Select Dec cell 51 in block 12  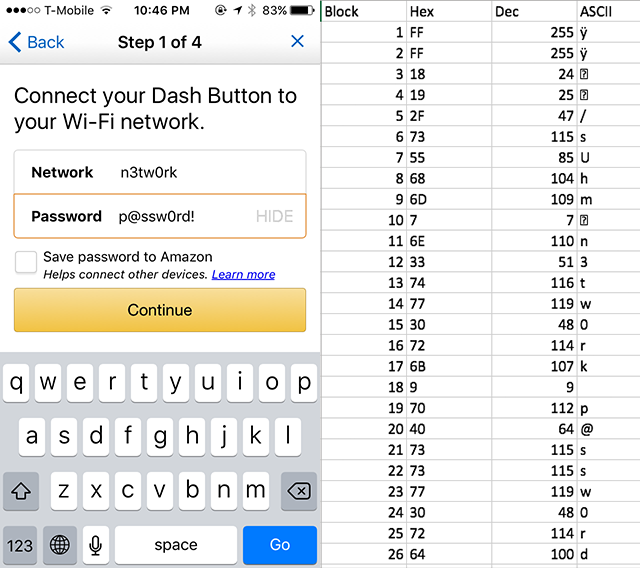coord(534,262)
